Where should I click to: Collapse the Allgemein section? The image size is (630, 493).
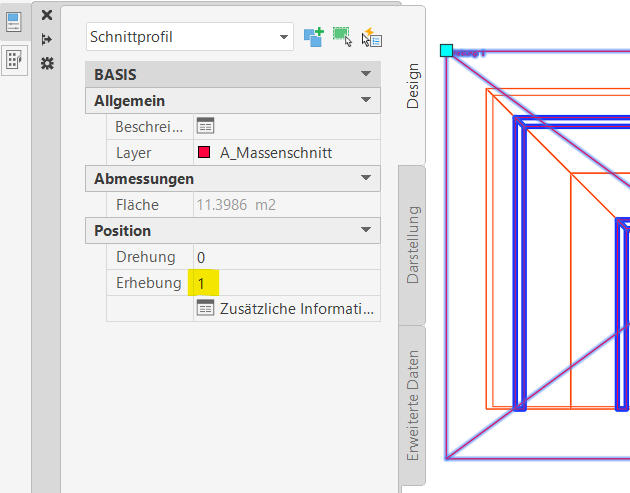tap(365, 101)
